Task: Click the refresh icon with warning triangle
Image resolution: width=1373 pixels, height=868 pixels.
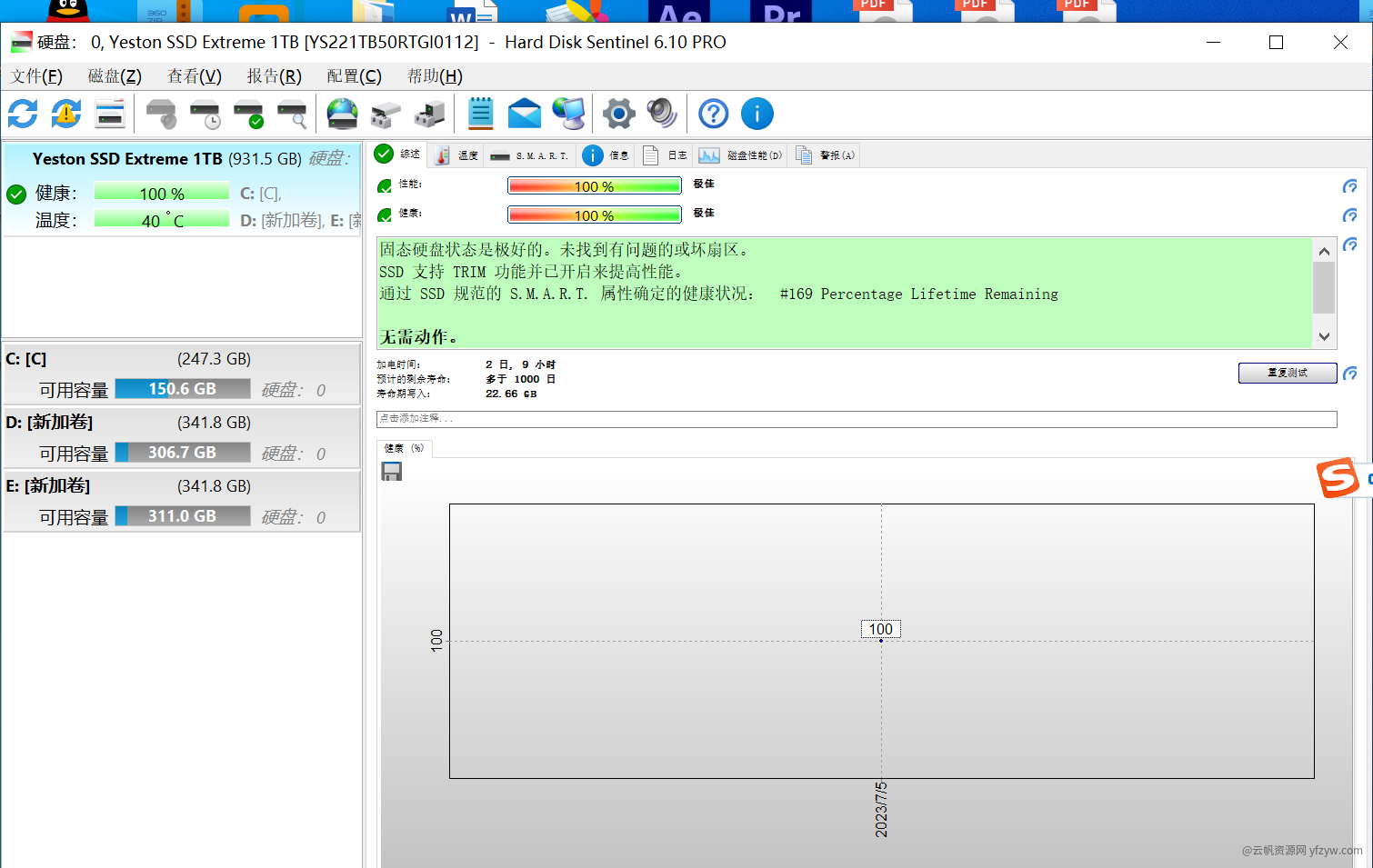Action: pos(66,114)
